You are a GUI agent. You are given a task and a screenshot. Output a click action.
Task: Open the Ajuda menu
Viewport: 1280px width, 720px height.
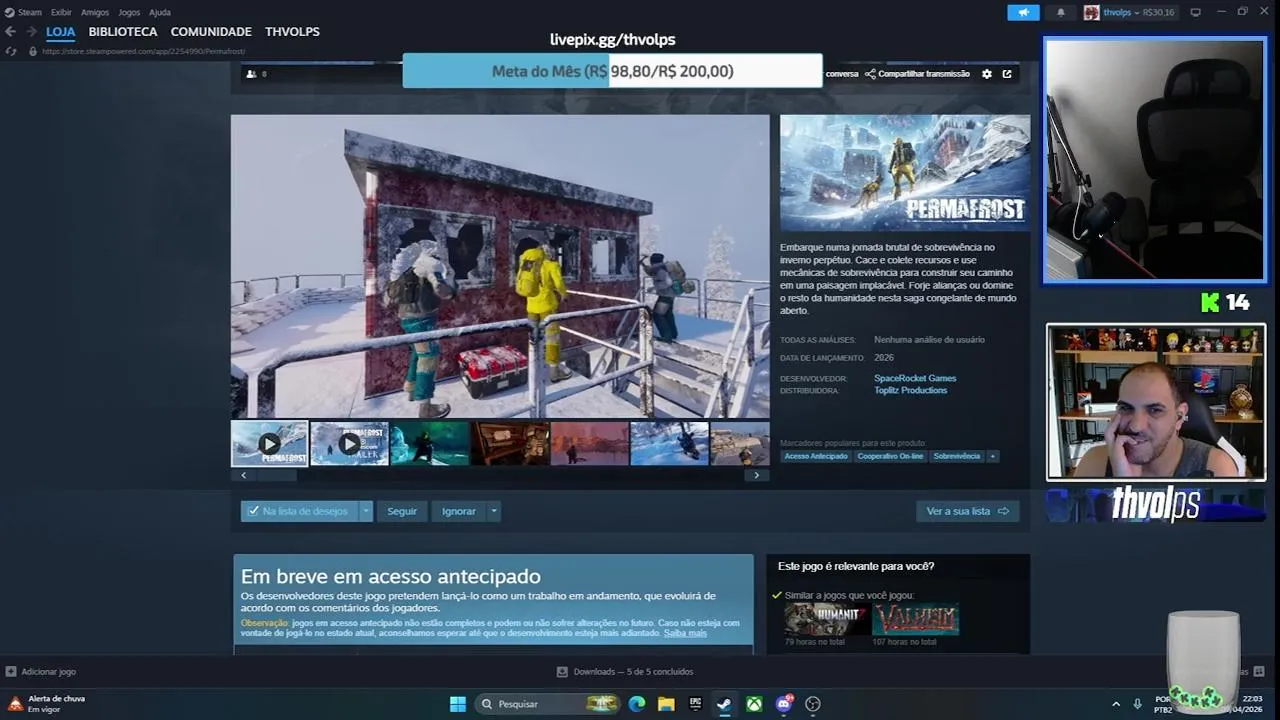pyautogui.click(x=160, y=13)
